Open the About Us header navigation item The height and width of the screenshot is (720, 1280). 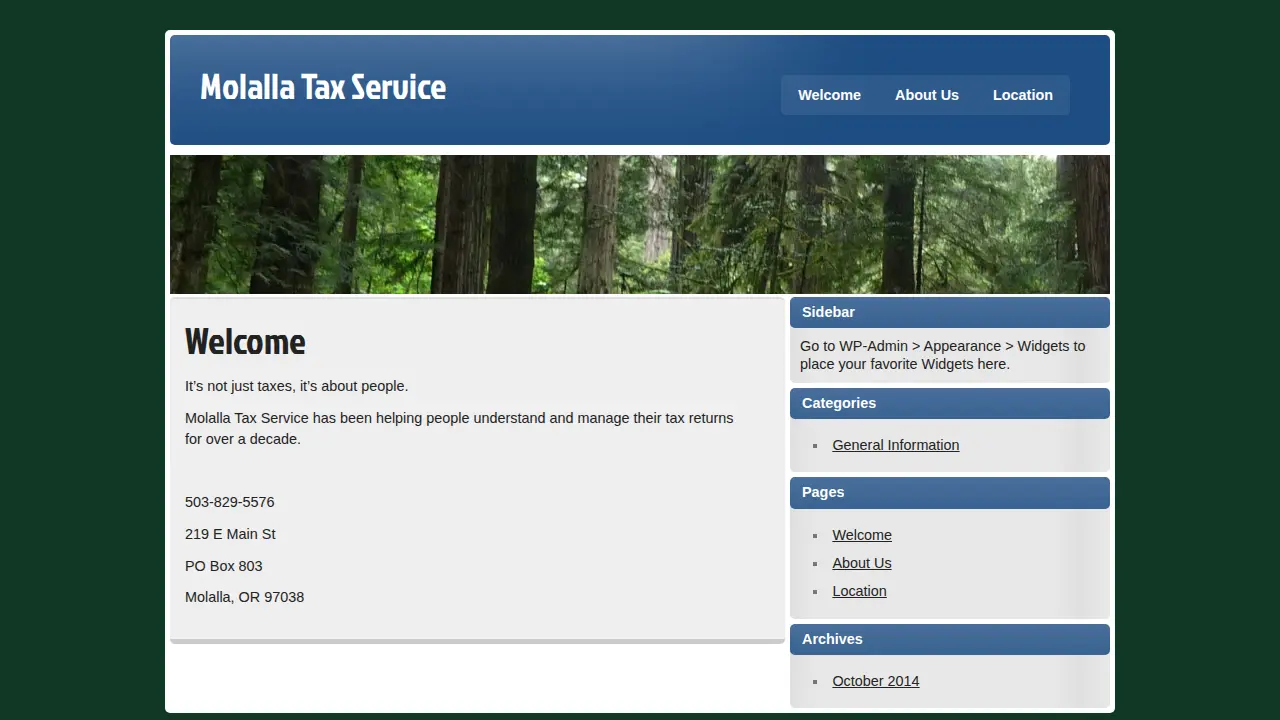927,95
